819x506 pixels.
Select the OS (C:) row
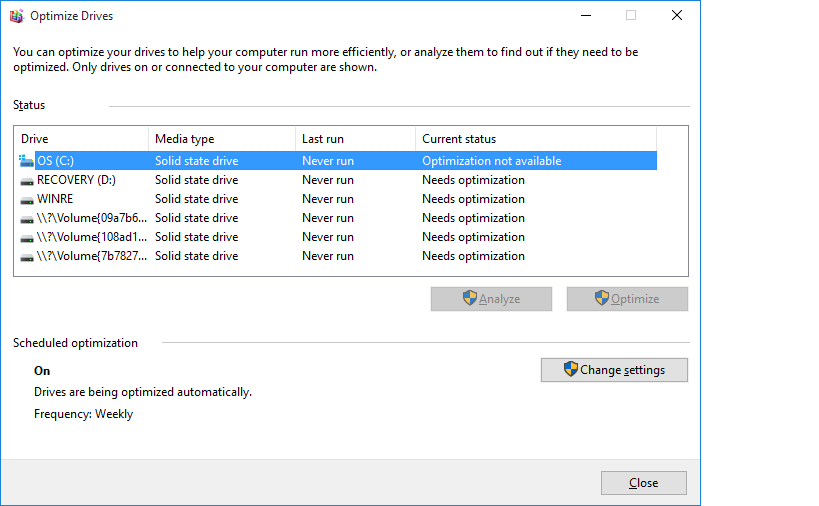coord(338,161)
